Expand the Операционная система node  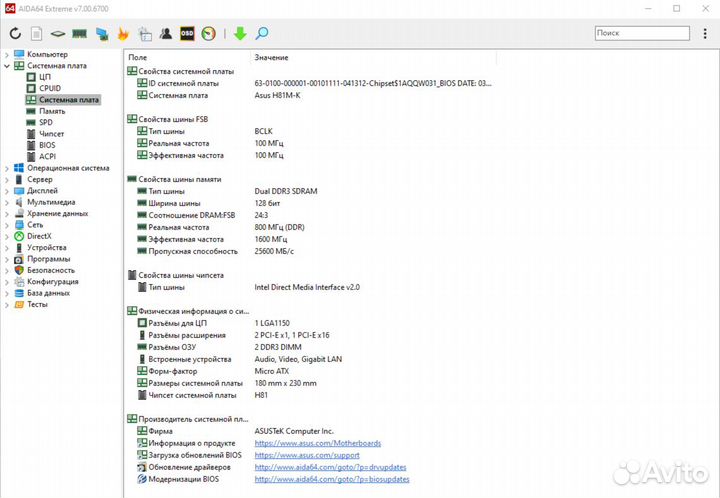pos(6,168)
